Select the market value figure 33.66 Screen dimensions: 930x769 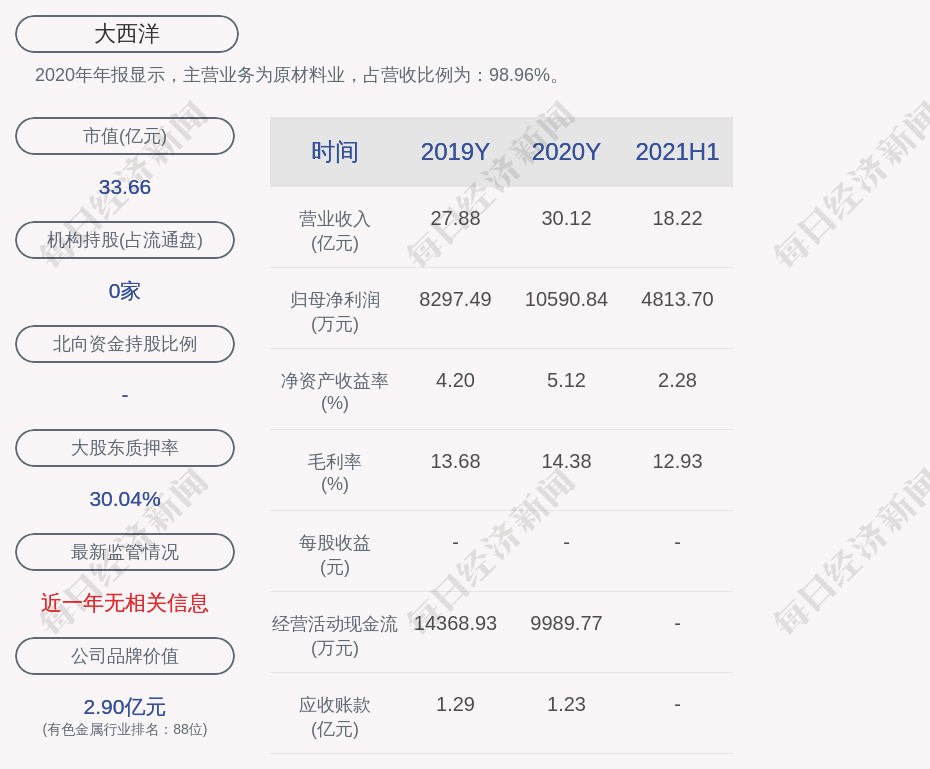[x=125, y=187]
